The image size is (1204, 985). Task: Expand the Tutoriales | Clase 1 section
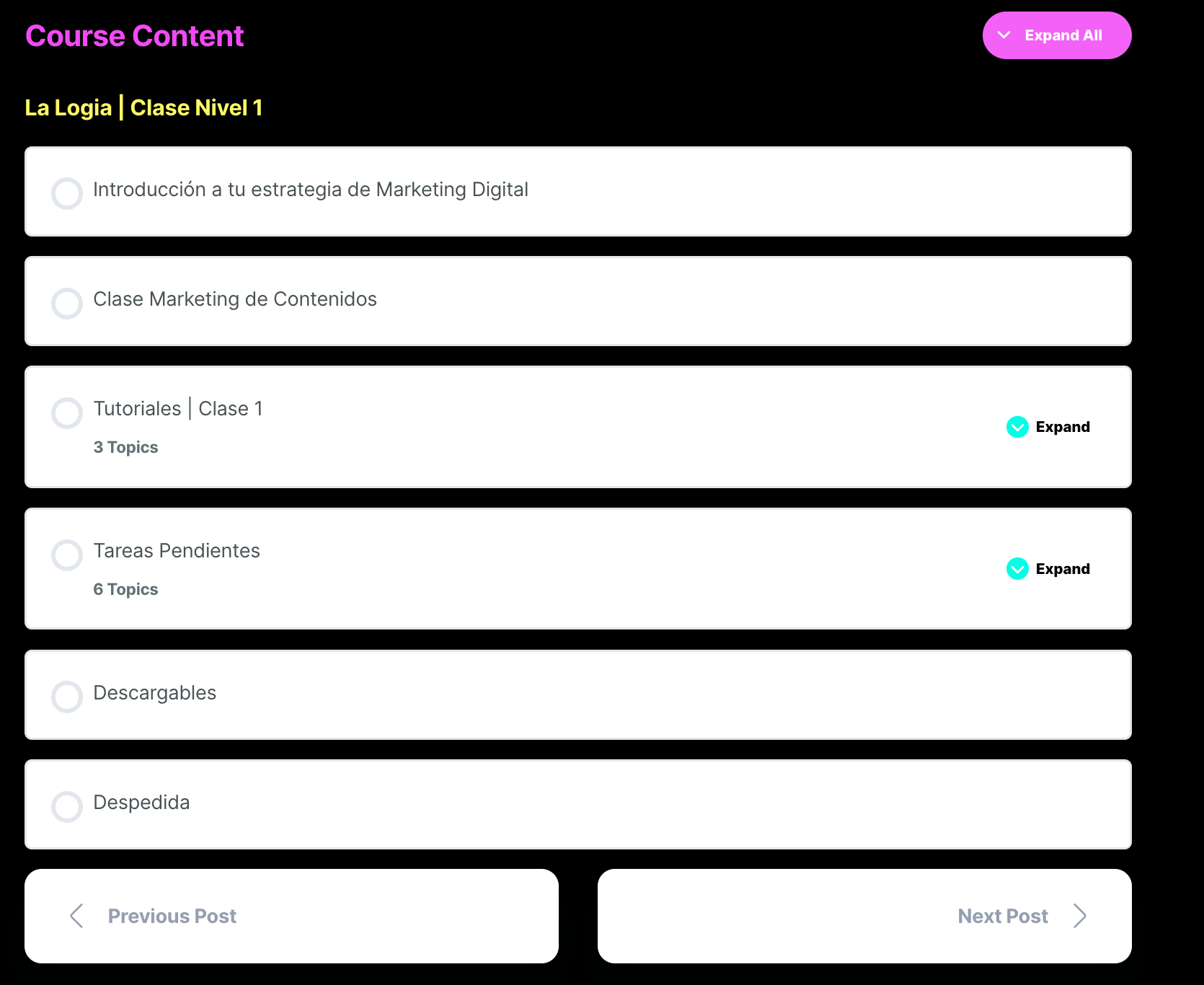pos(1062,427)
